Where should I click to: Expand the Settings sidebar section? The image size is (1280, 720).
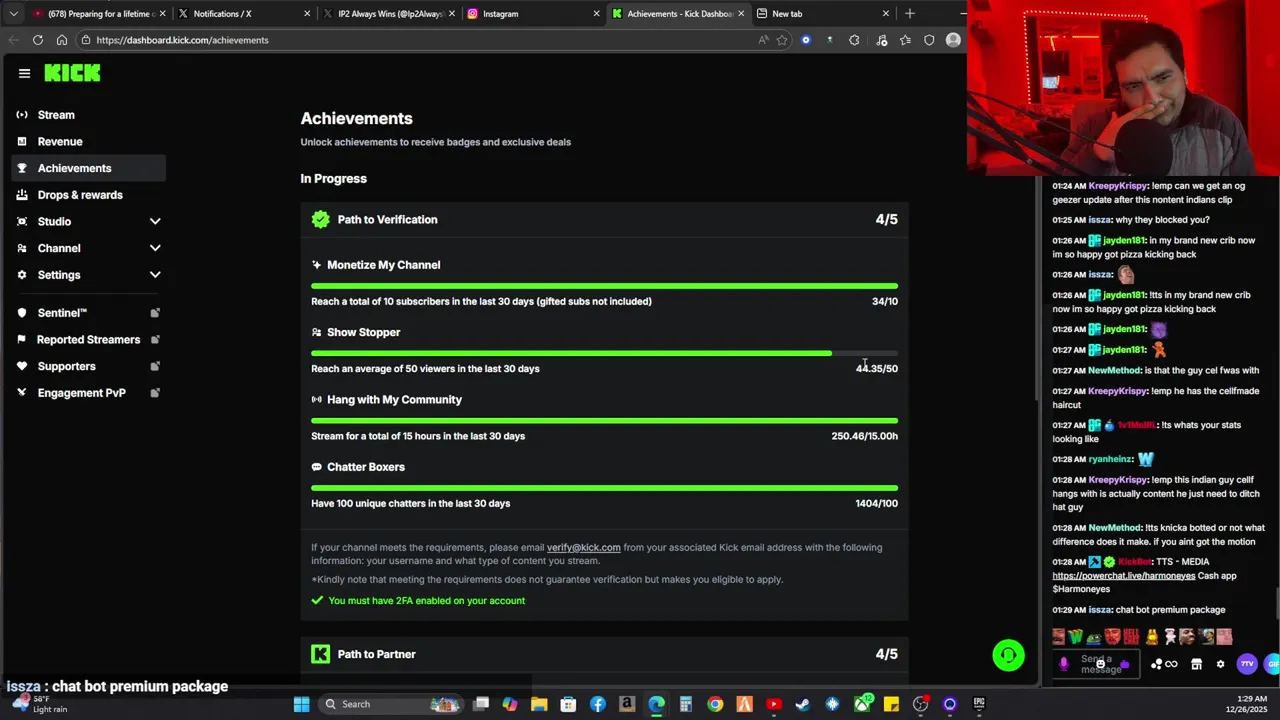[88, 275]
